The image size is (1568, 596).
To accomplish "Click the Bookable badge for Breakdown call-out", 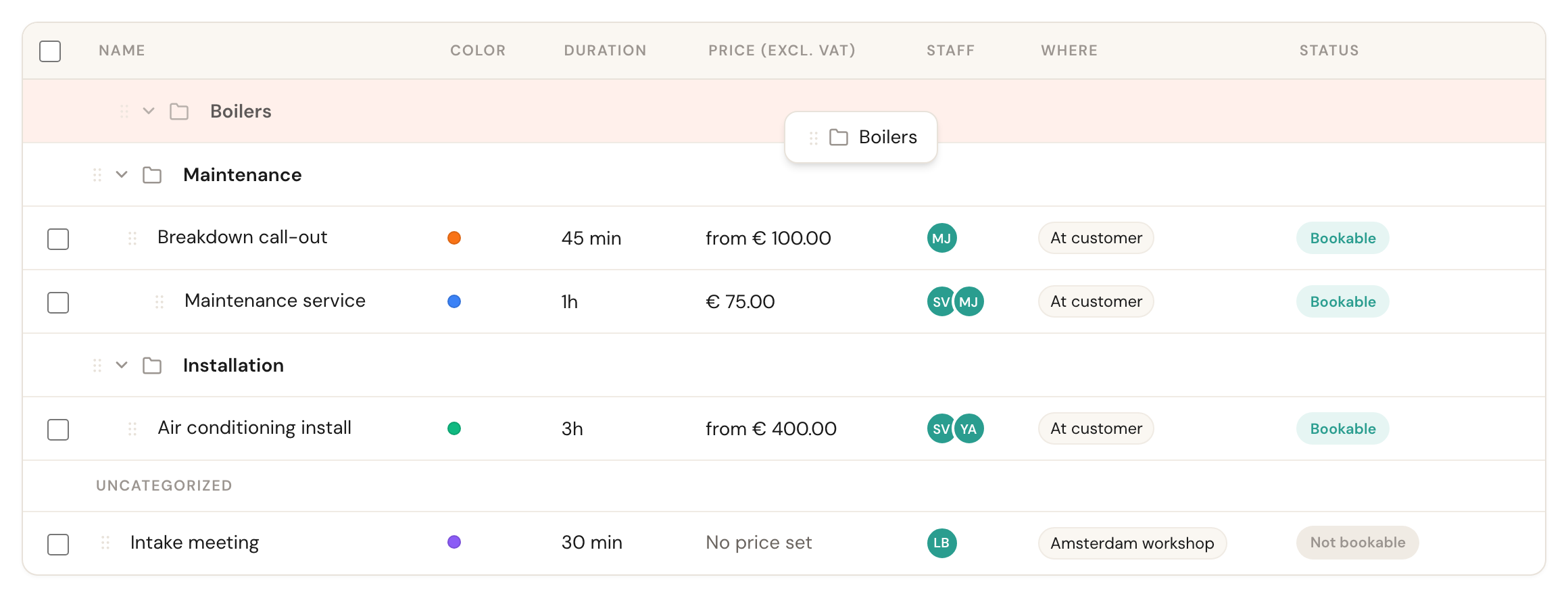I will tap(1342, 238).
